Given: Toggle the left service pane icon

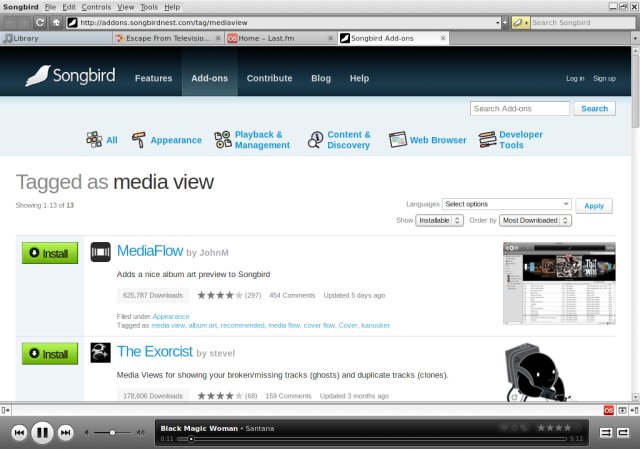Looking at the screenshot, I should point(5,410).
